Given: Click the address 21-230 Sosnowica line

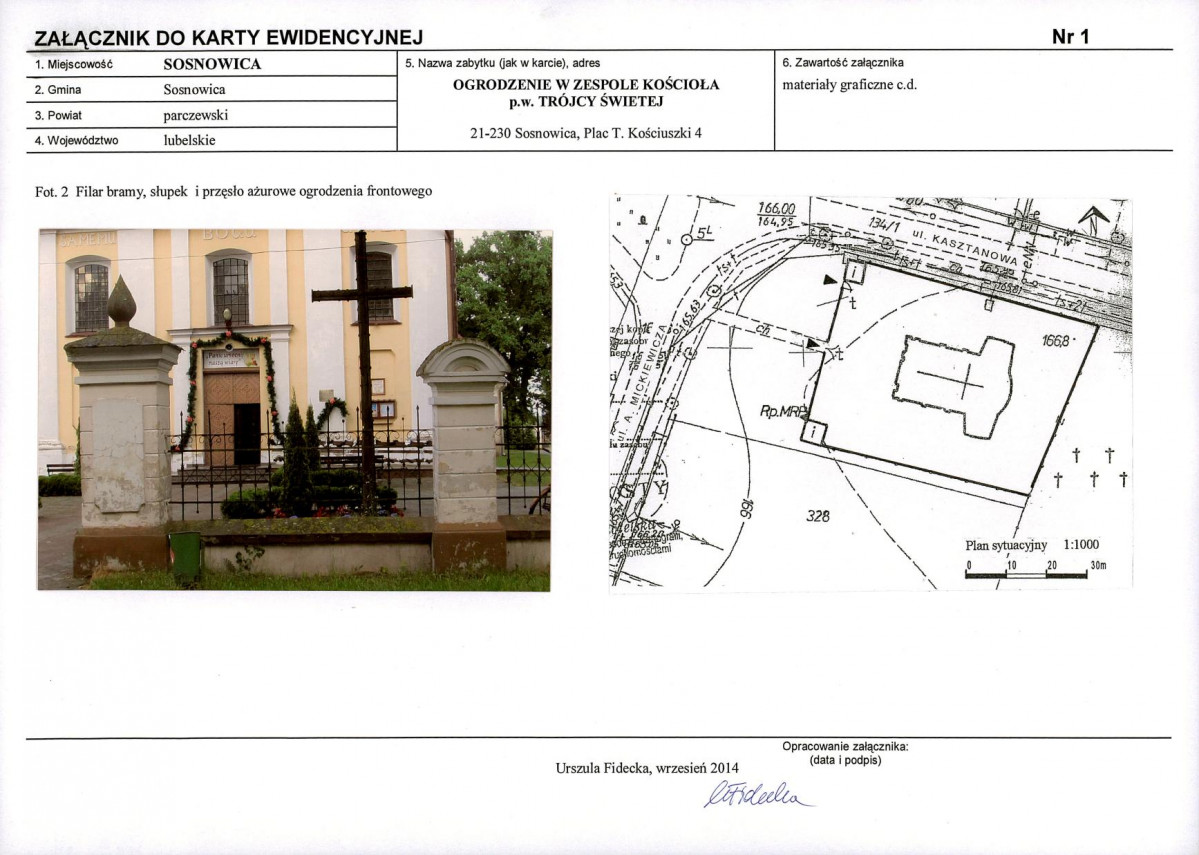Looking at the screenshot, I should [586, 133].
